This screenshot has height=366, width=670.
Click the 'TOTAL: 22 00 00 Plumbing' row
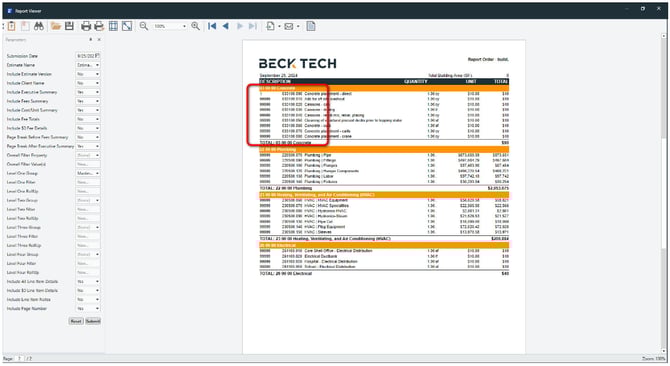click(384, 188)
